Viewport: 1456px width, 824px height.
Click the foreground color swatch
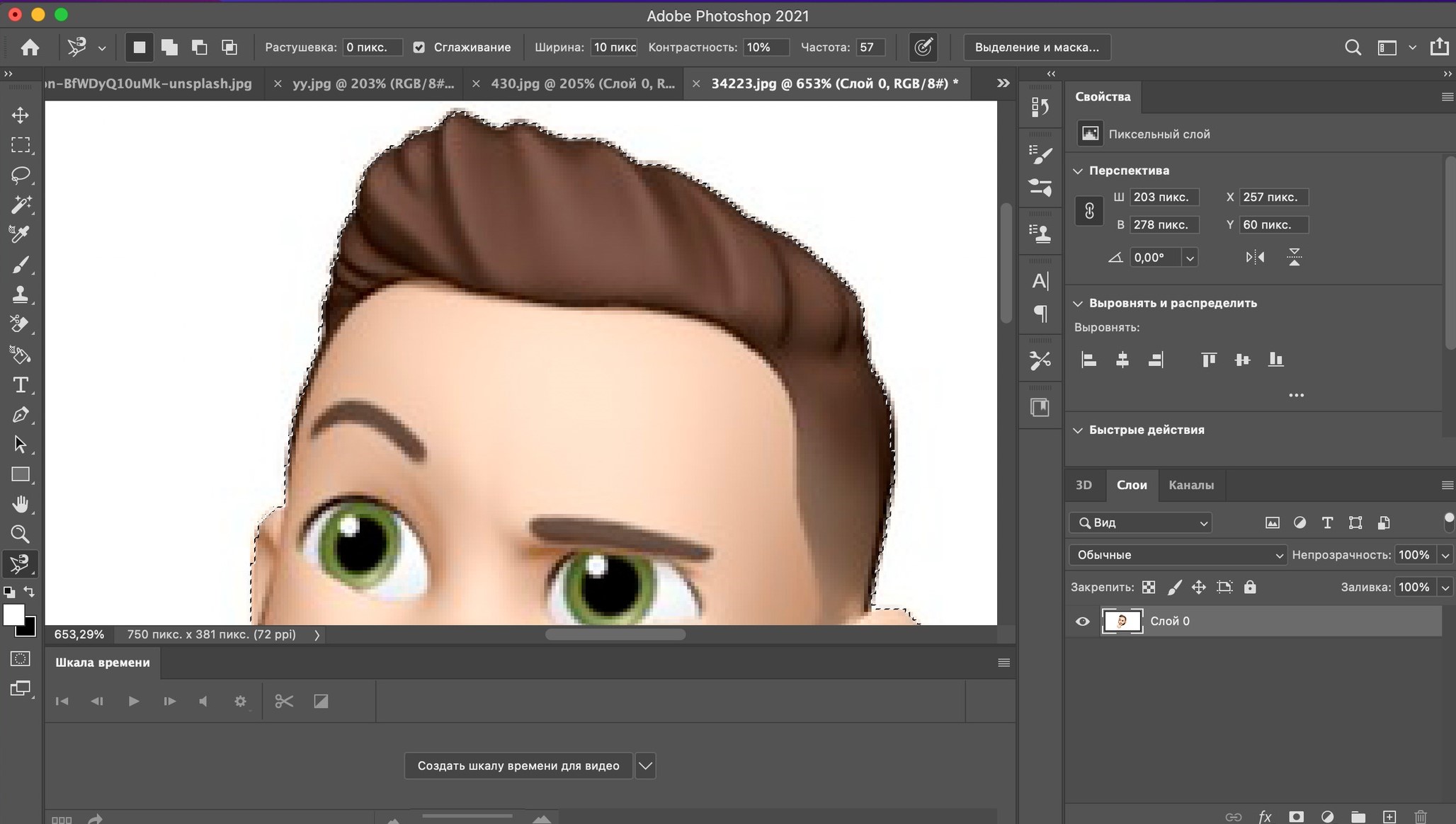tap(14, 613)
